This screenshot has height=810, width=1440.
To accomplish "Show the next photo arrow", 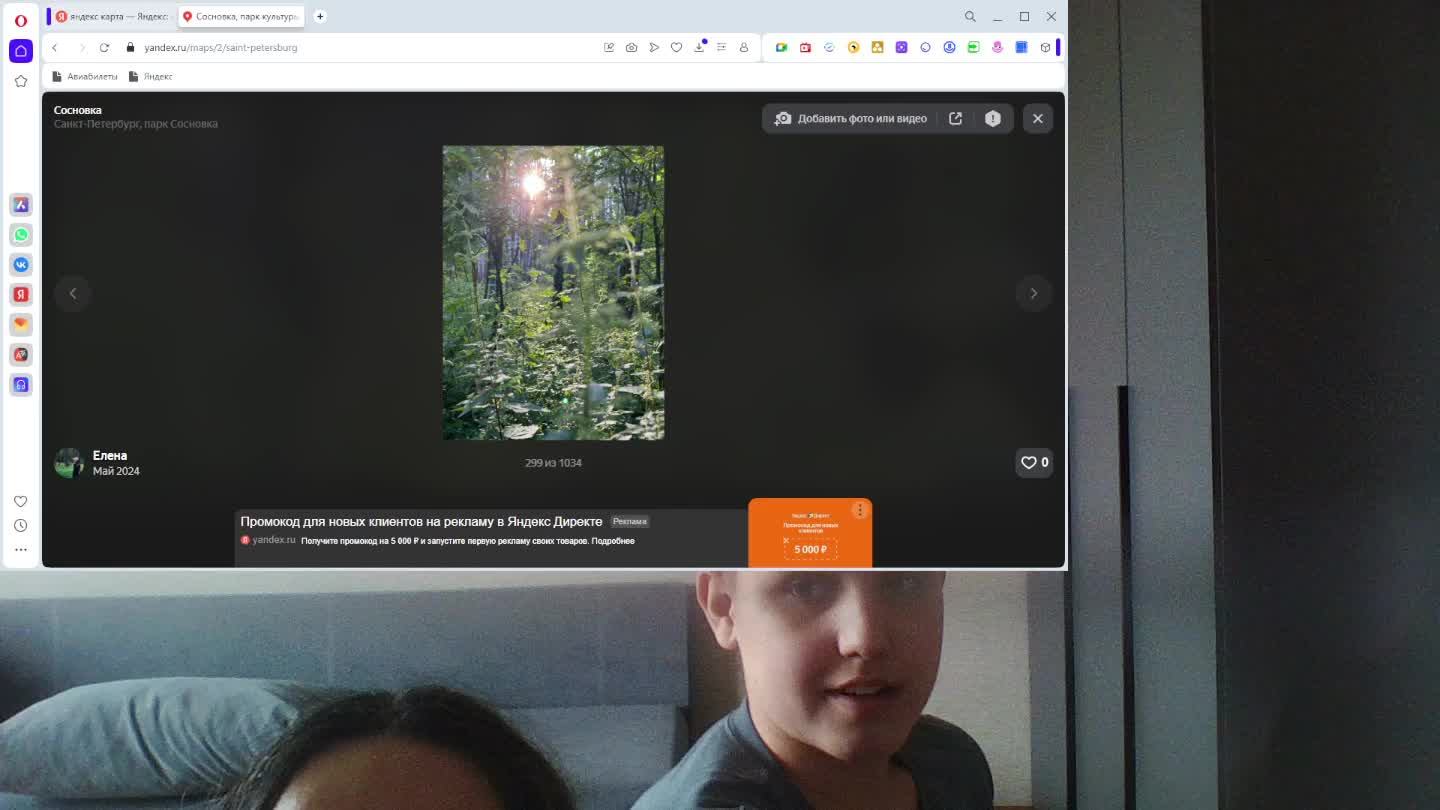I will (x=1034, y=293).
